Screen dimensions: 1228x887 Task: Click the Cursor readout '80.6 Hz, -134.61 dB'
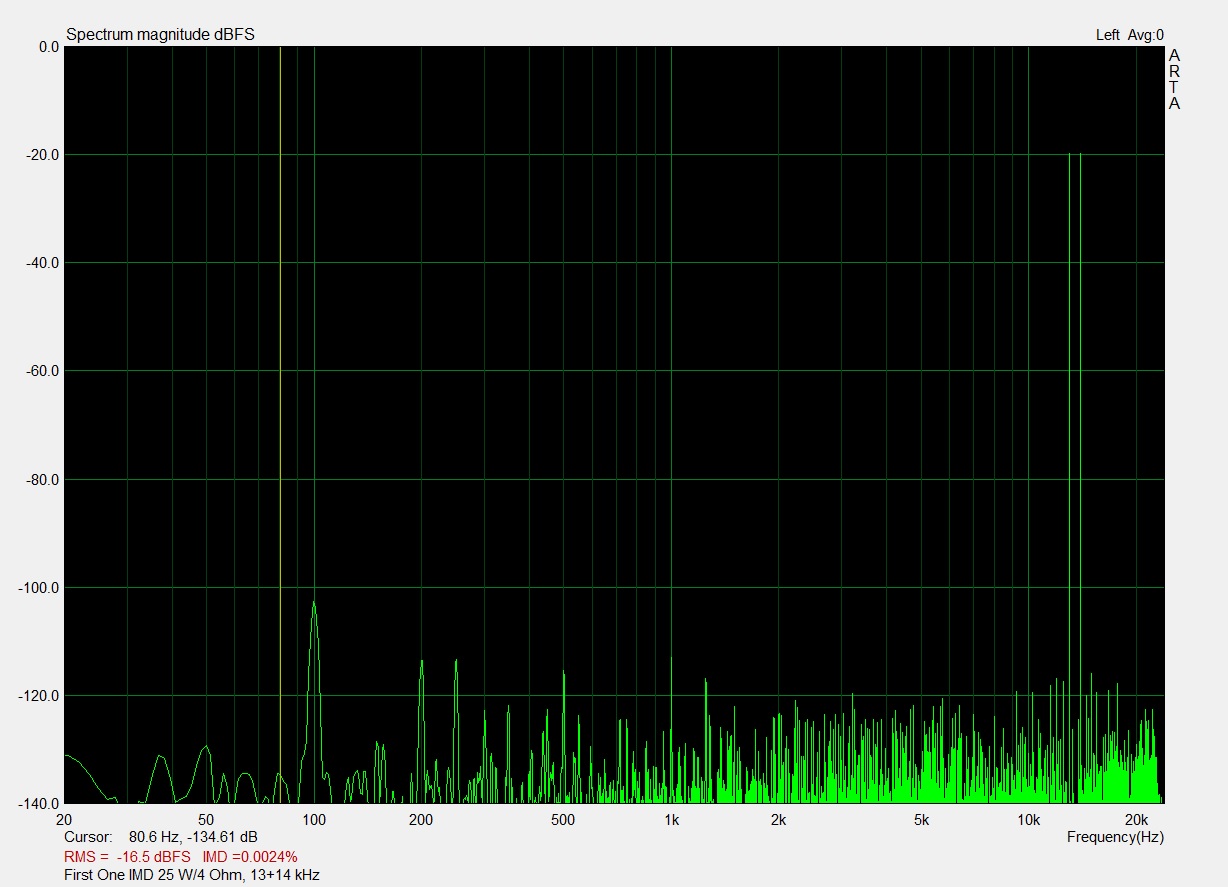[193, 836]
